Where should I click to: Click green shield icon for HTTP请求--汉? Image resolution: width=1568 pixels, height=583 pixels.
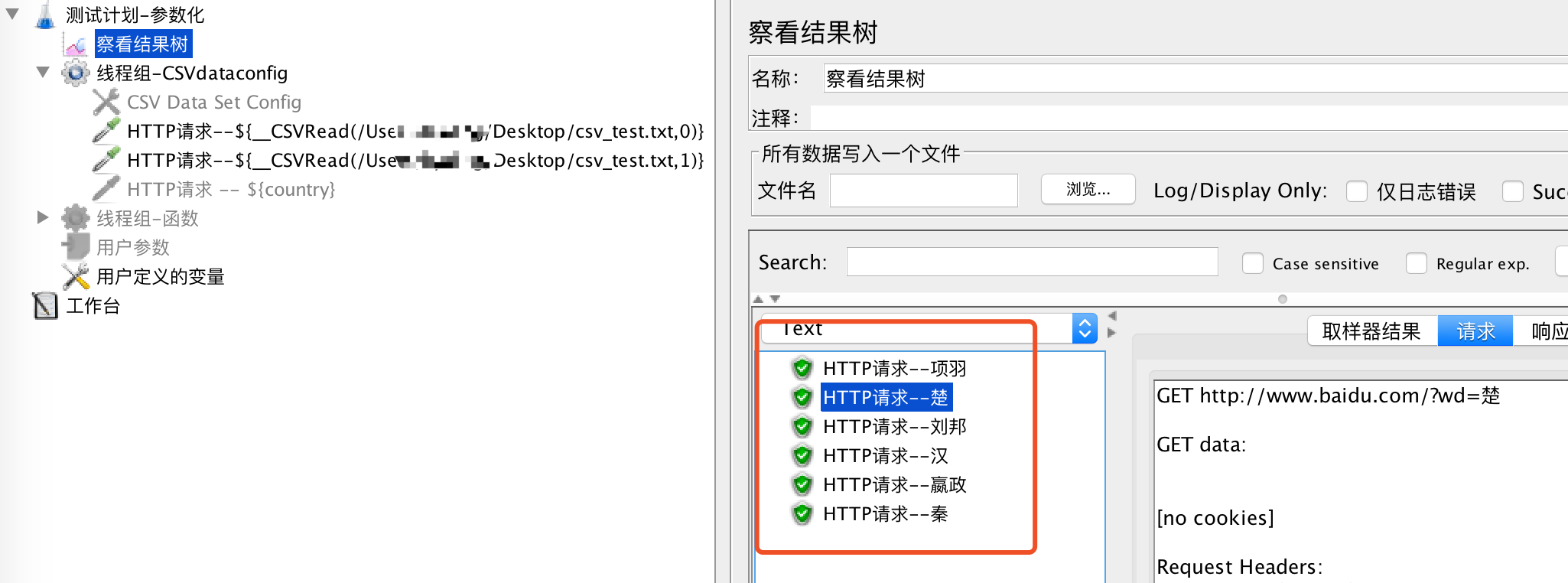[x=802, y=455]
